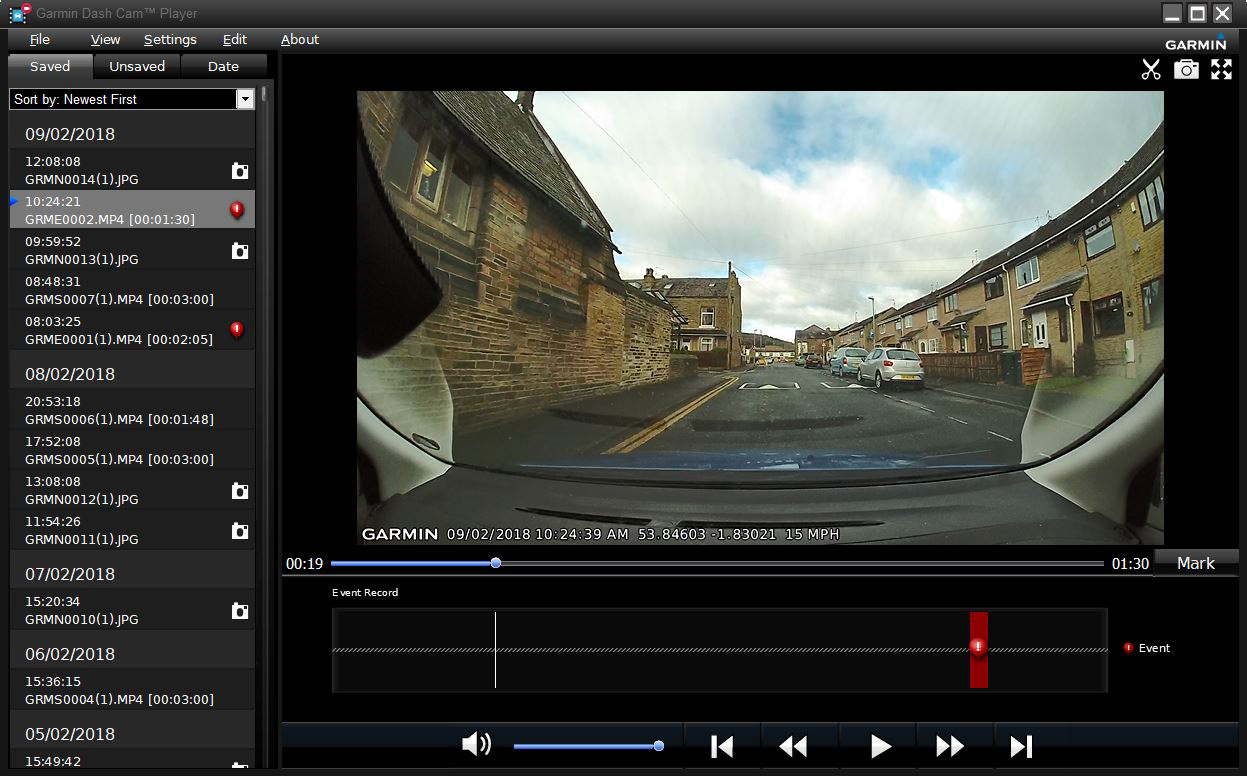Switch to the Saved tab
This screenshot has width=1247, height=776.
50,67
